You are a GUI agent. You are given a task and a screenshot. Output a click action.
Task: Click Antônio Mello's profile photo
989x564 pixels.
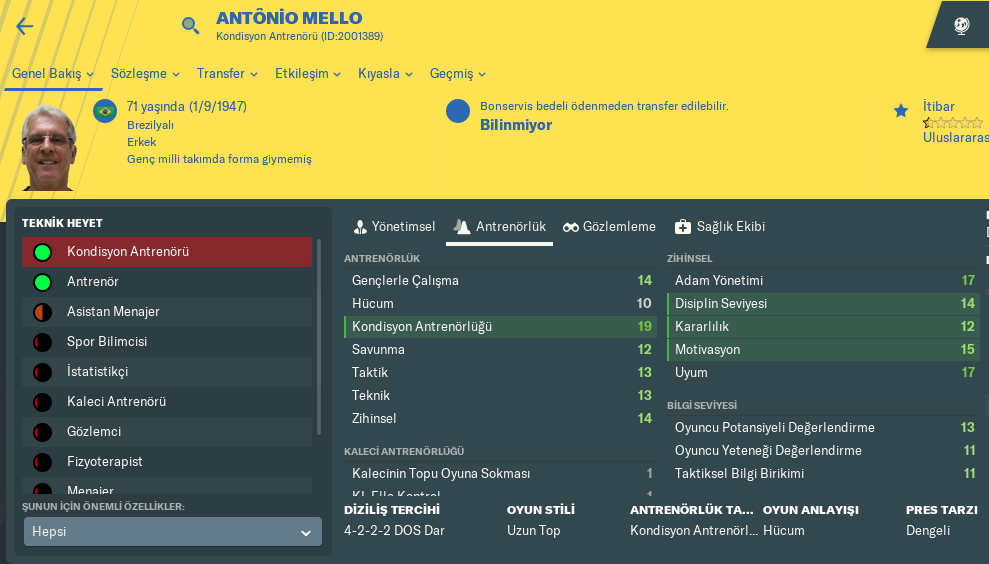49,147
